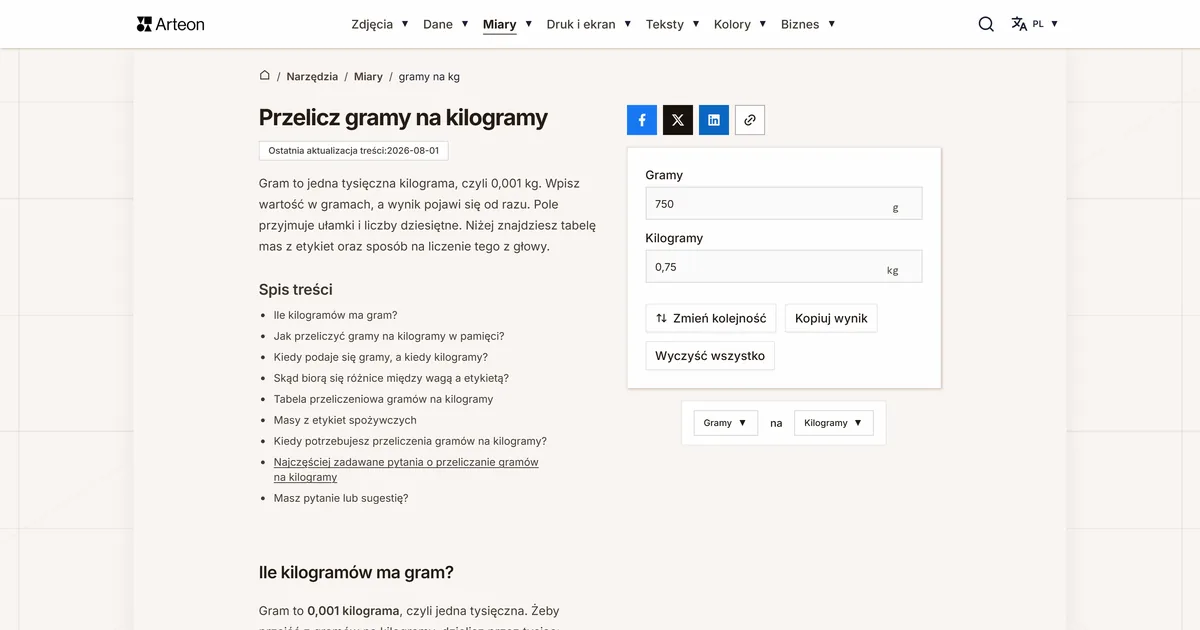
Task: Jump to Ile kilogramów ma gram?
Action: pos(336,315)
